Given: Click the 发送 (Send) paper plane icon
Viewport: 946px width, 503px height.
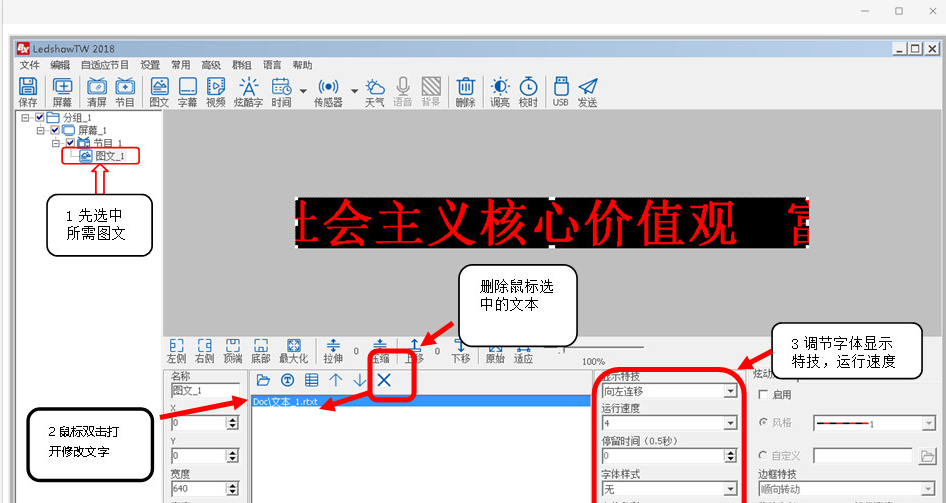Looking at the screenshot, I should coord(587,91).
